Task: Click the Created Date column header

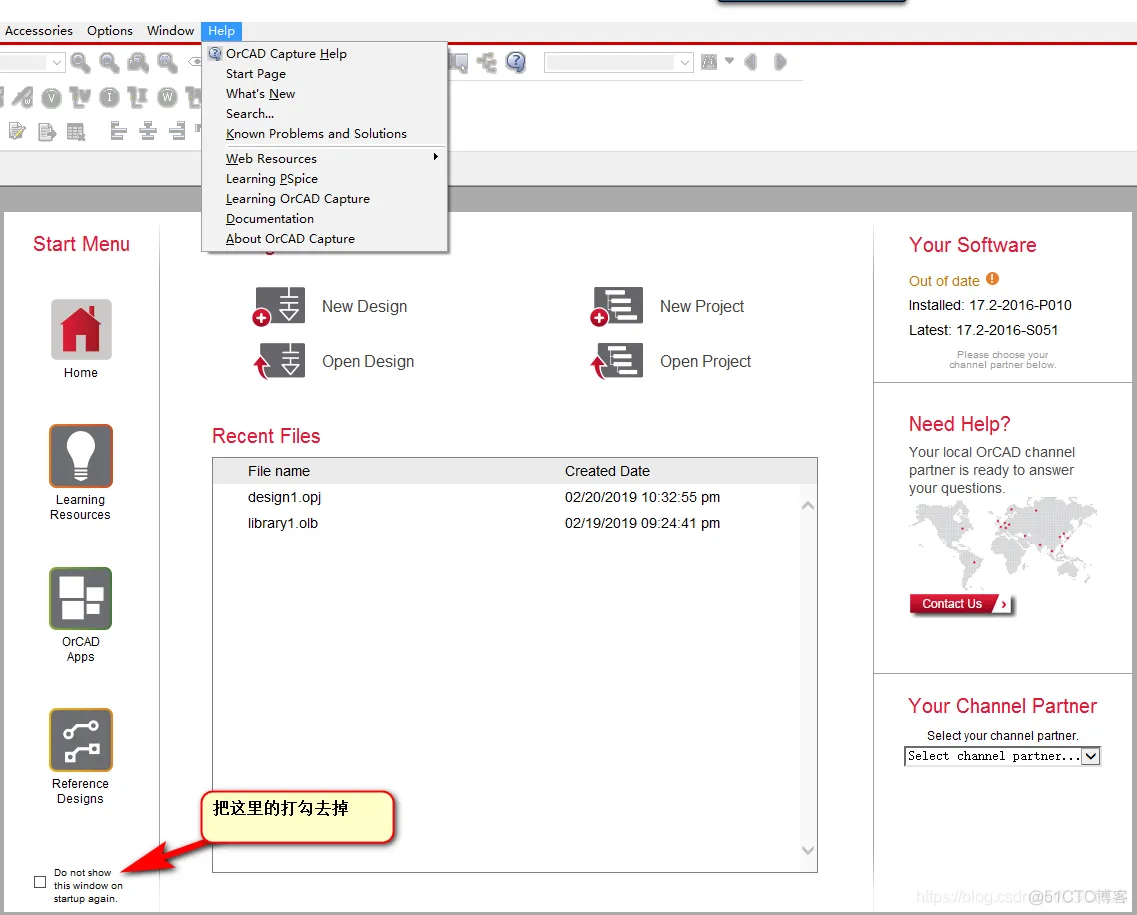Action: [607, 471]
